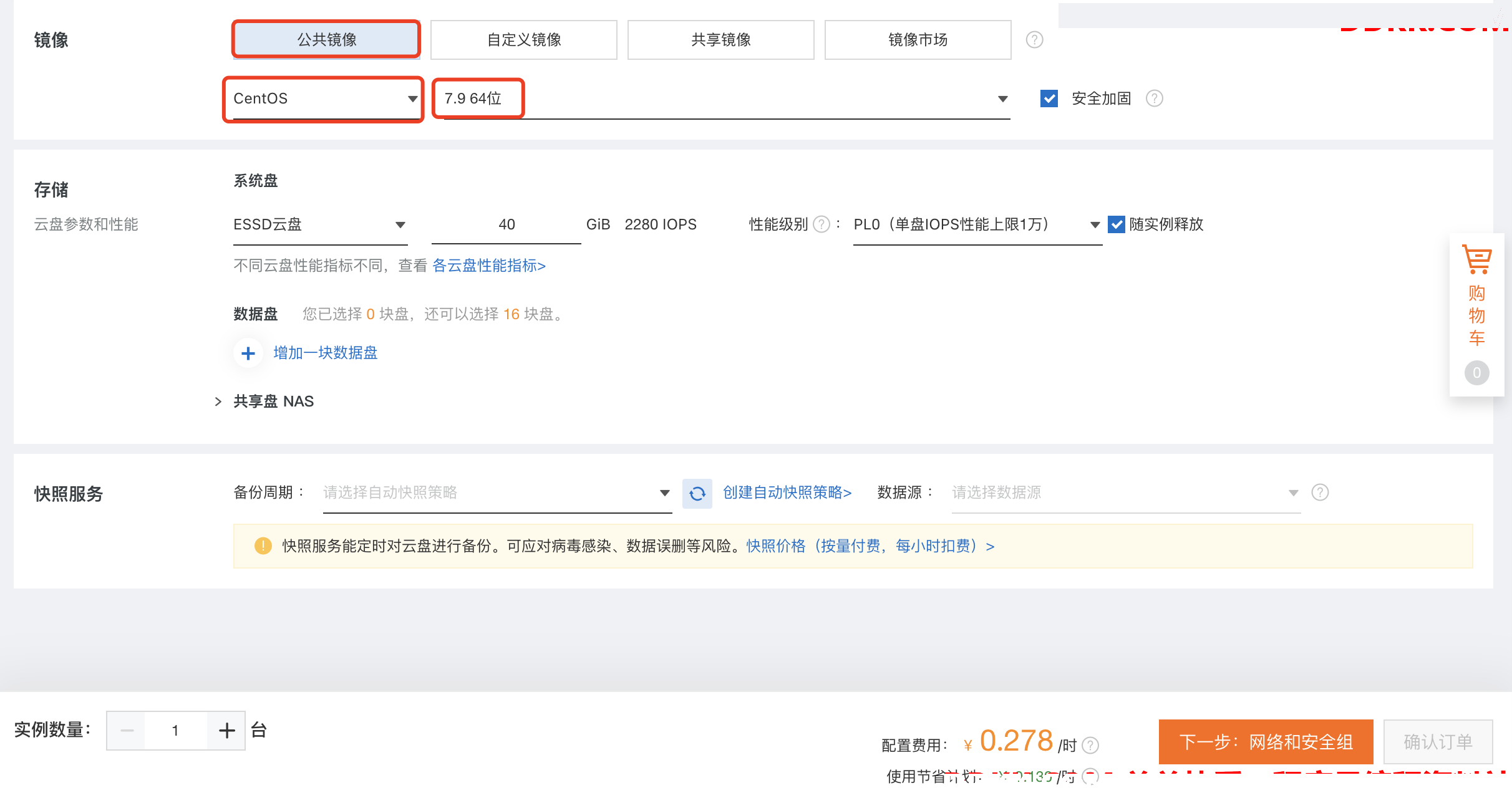Open the 请选择自动快照策略 dropdown
The image size is (1512, 798).
point(497,493)
